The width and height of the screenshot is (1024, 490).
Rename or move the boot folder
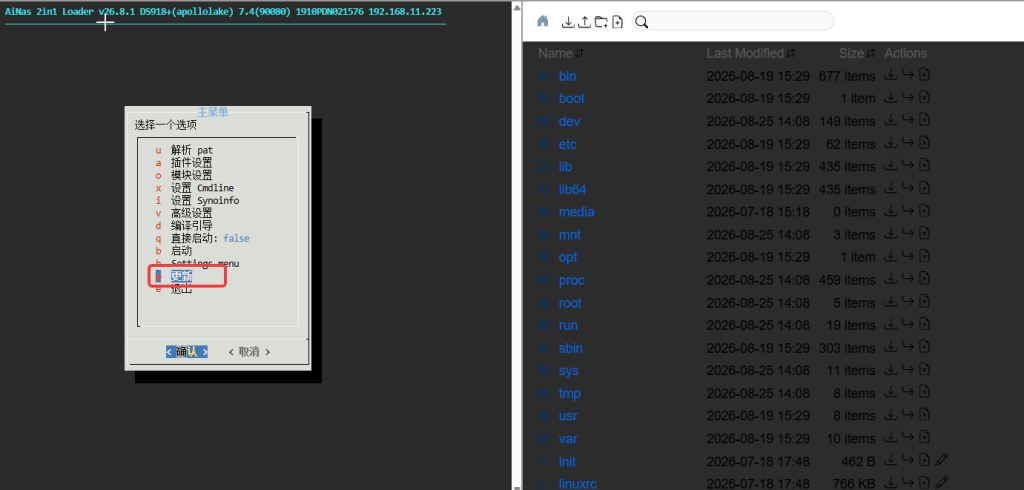(x=908, y=97)
